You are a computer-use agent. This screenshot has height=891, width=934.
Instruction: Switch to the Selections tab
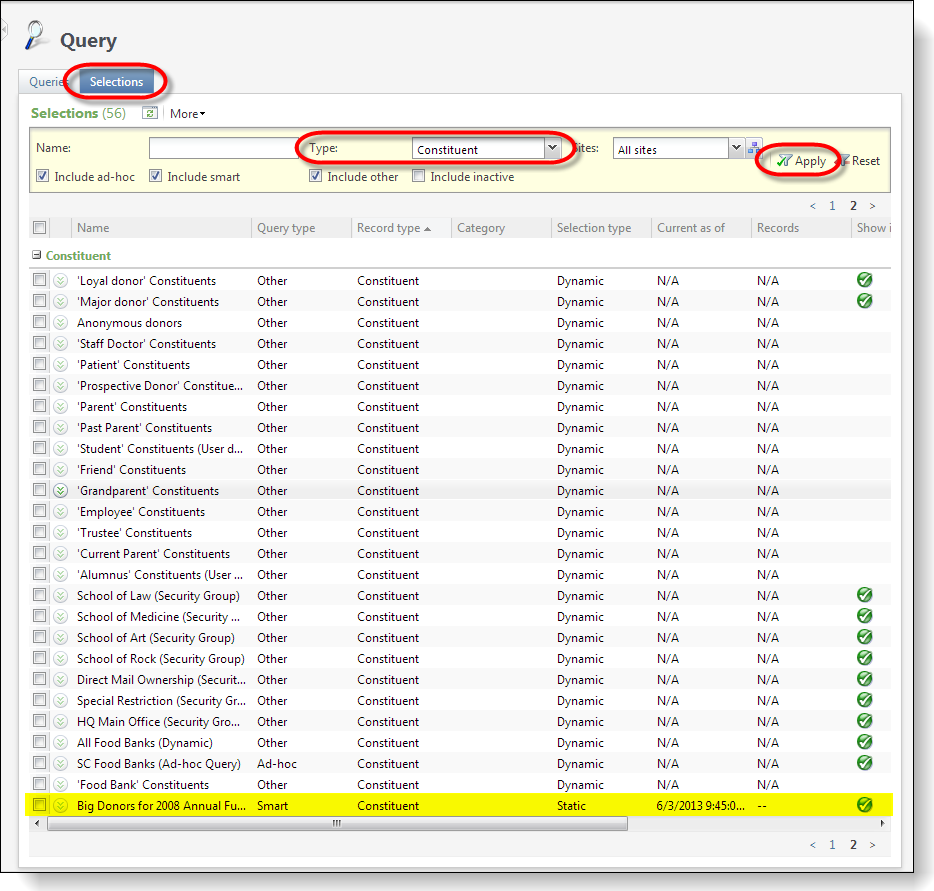(x=117, y=82)
